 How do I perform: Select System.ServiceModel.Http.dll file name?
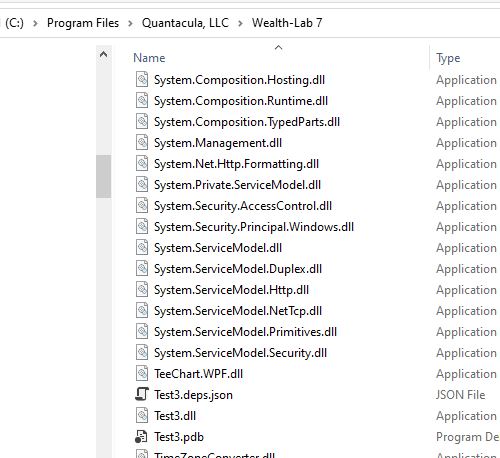(231, 290)
